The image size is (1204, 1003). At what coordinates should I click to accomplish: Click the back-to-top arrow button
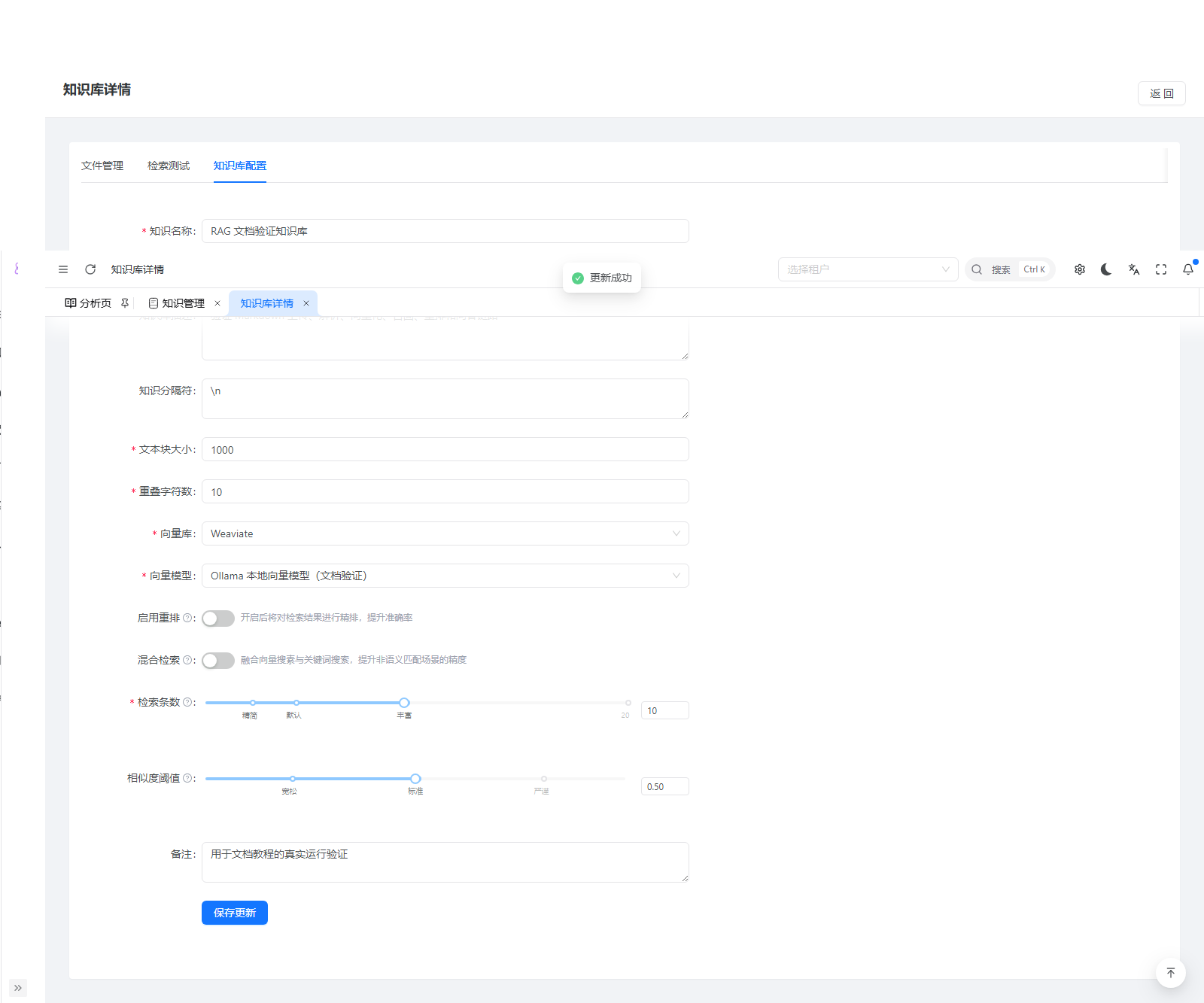(x=1171, y=973)
